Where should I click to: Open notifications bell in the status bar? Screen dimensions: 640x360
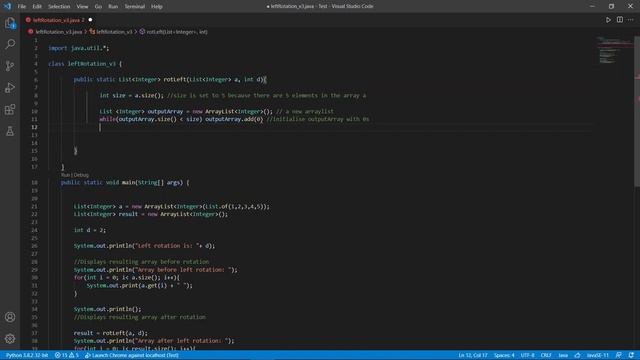click(631, 355)
